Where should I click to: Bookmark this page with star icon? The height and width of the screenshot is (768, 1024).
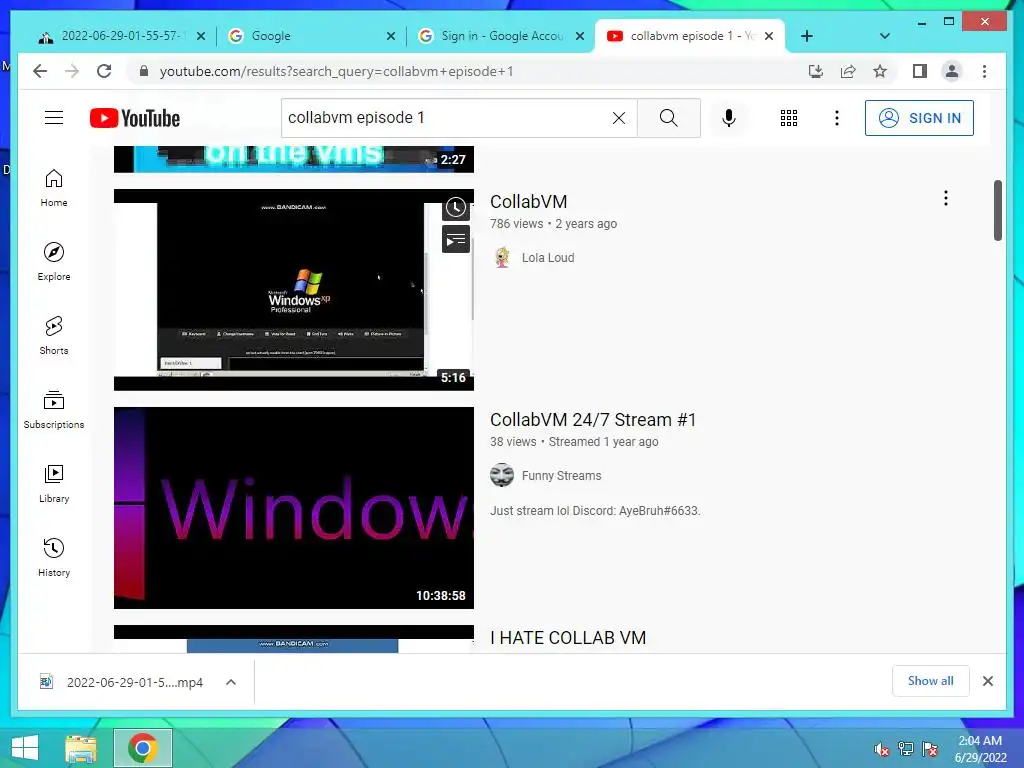pos(880,71)
